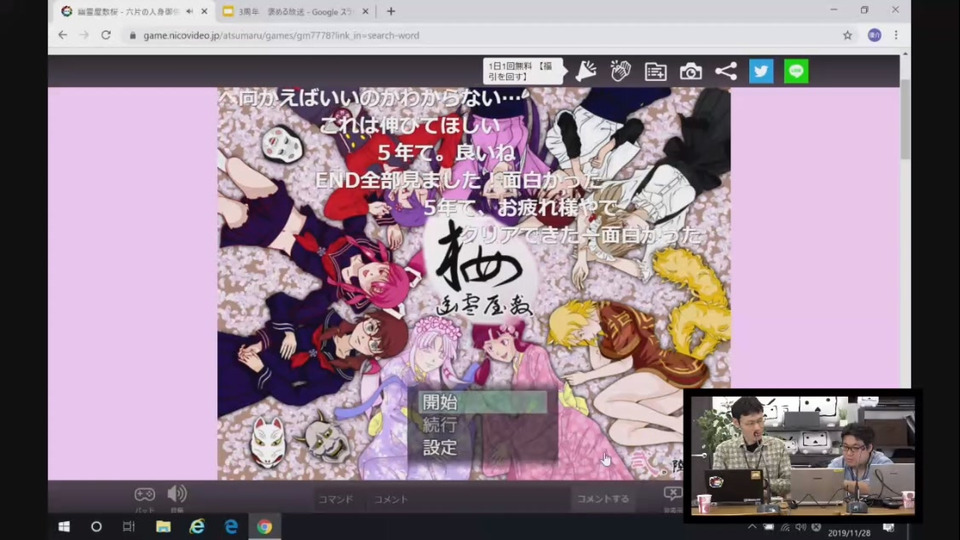The width and height of the screenshot is (960, 540).
Task: Take a screenshot with the camera icon
Action: point(691,72)
